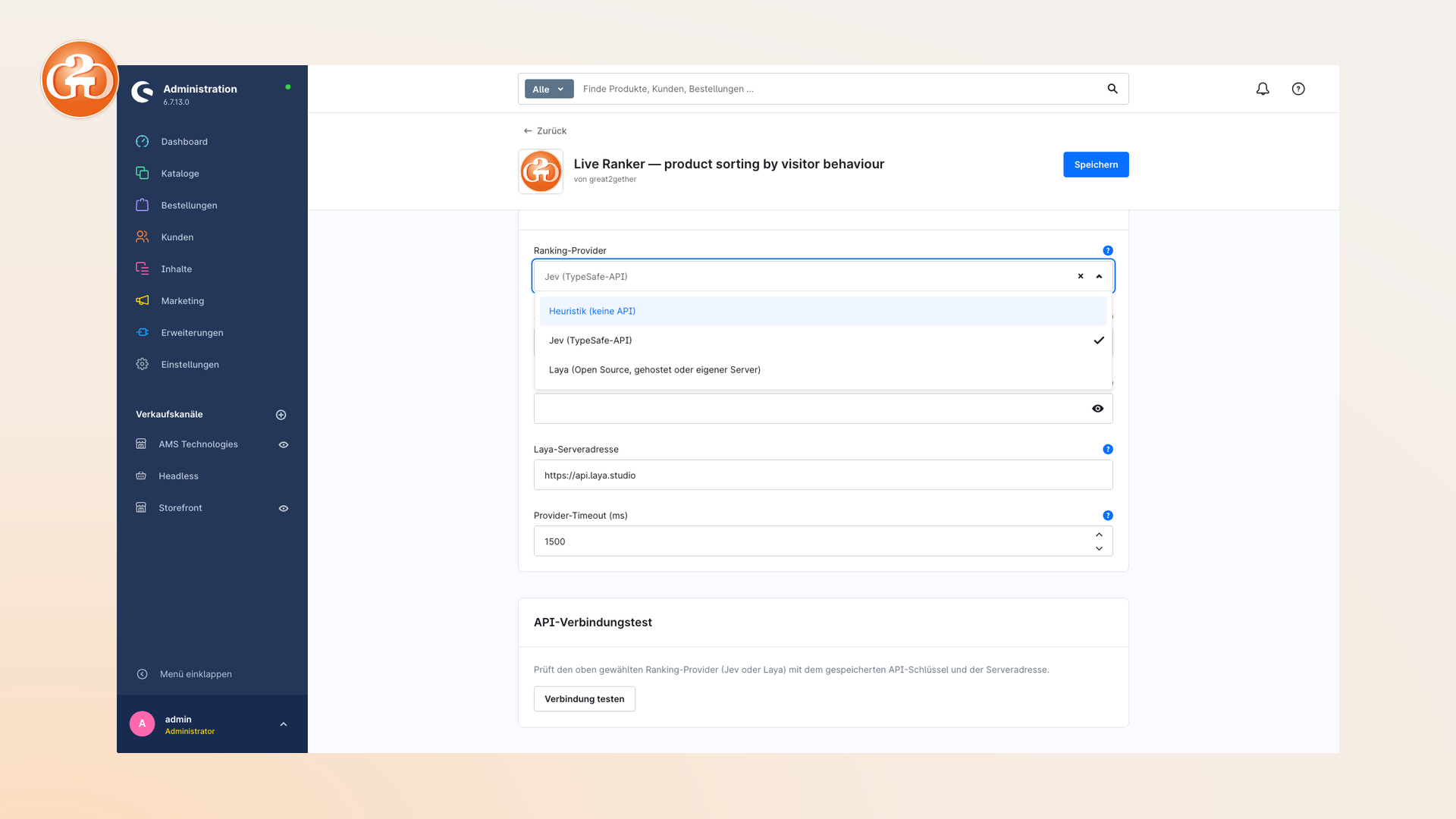
Task: Collapse the Ranking-Provider dropdown
Action: coord(1099,277)
